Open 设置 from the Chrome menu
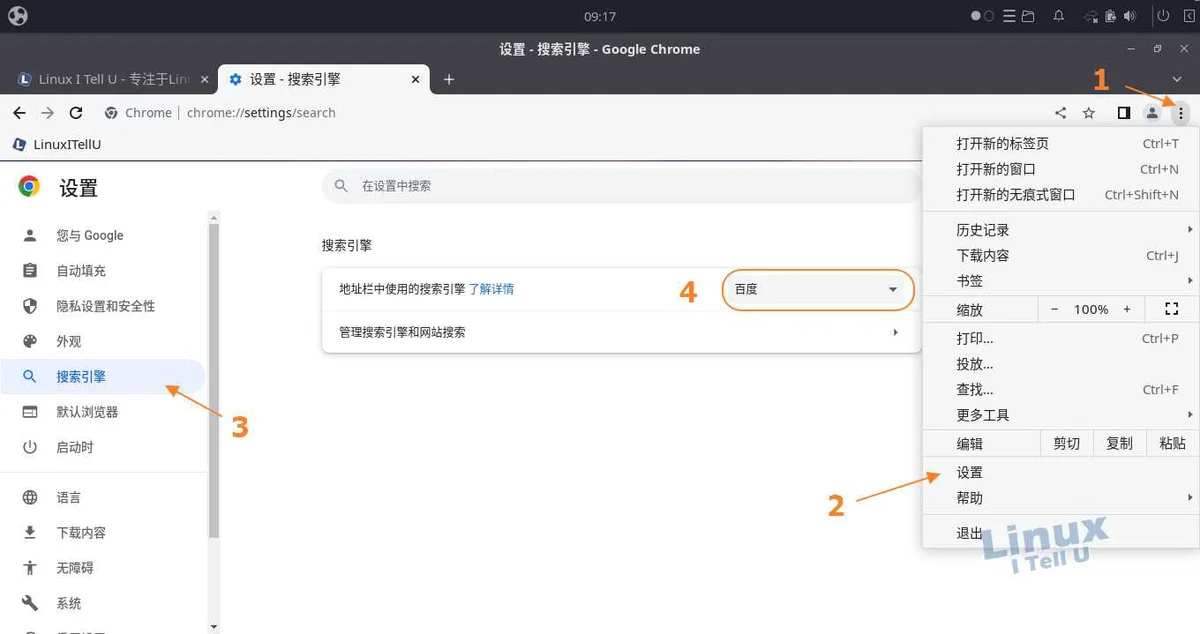 click(x=1059, y=472)
